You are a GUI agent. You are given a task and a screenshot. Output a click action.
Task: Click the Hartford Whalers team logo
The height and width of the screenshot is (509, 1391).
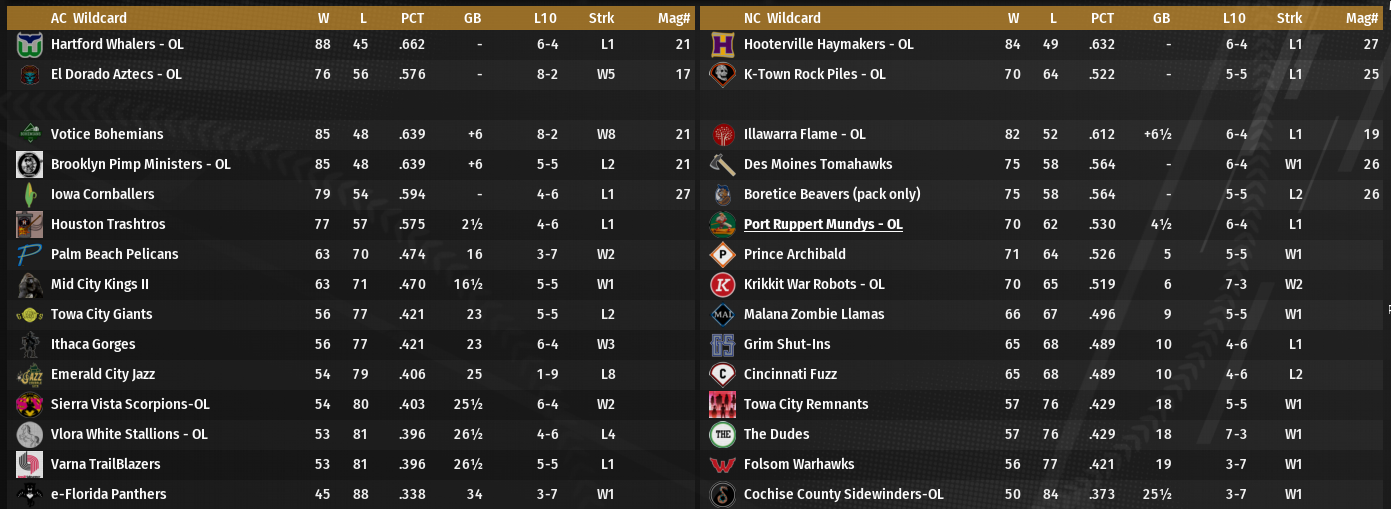(x=29, y=45)
